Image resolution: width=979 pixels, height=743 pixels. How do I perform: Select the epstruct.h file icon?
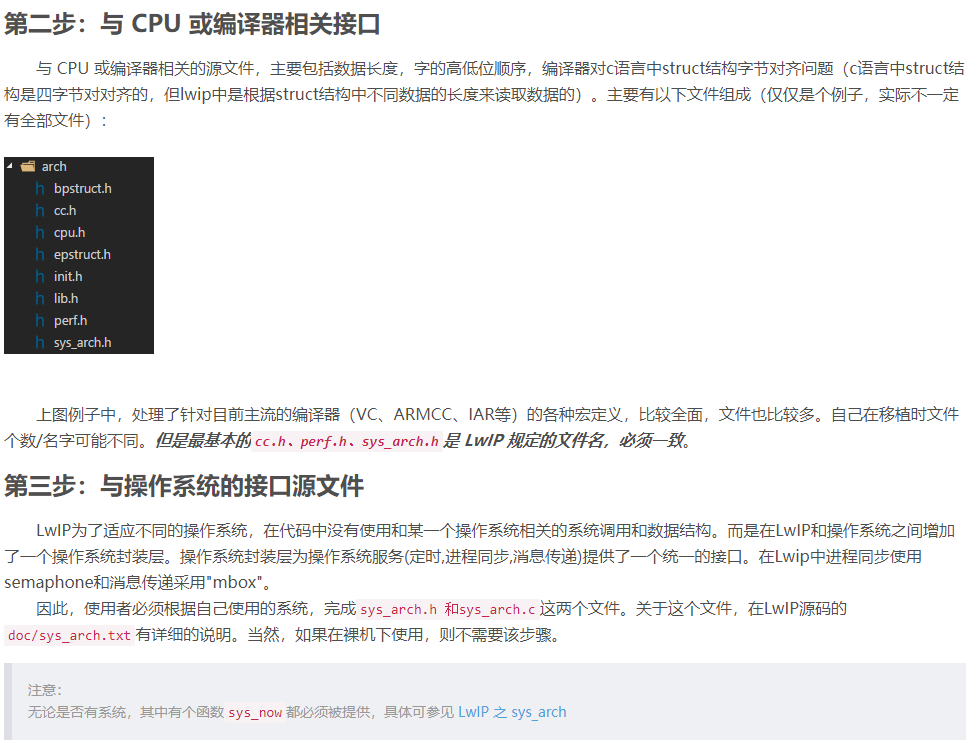tap(40, 254)
